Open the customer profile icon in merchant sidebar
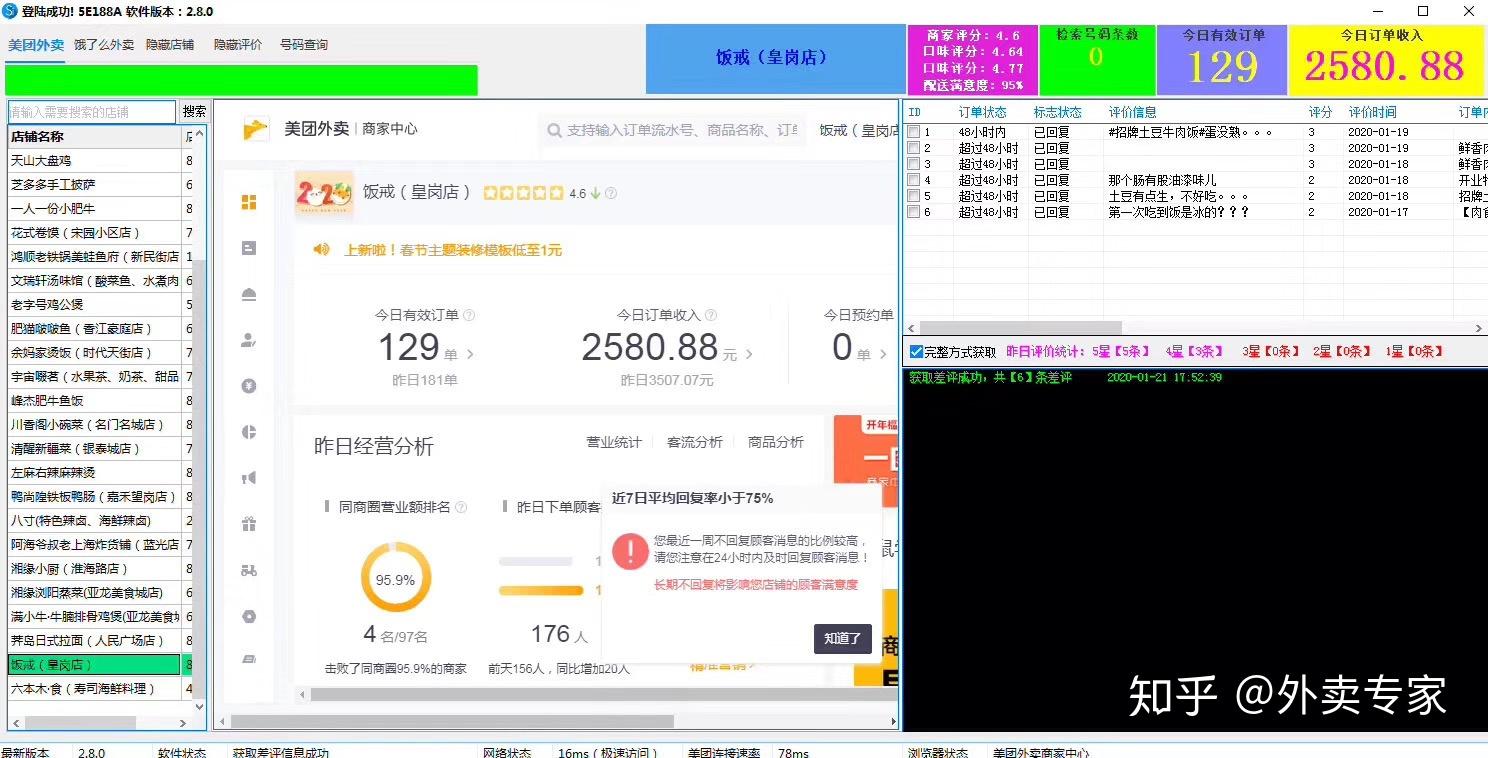The width and height of the screenshot is (1488, 758). [249, 340]
